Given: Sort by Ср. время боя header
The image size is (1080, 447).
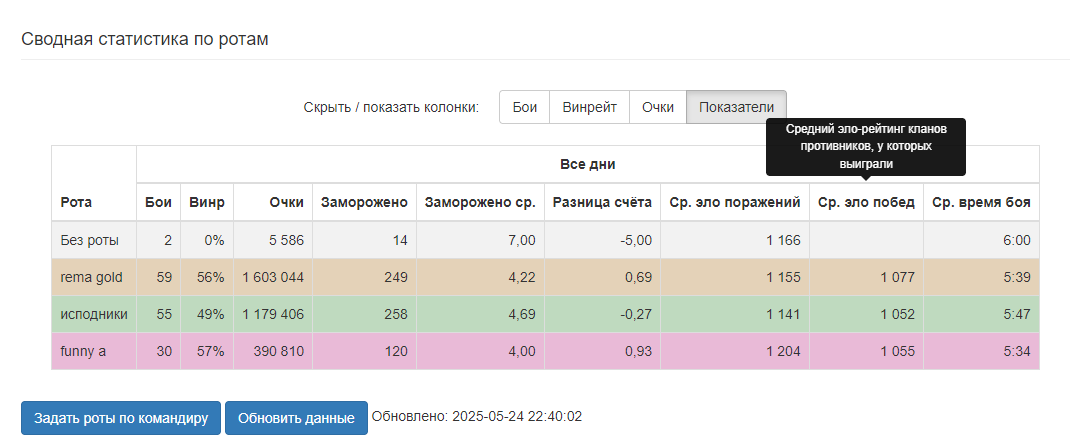Looking at the screenshot, I should pos(982,202).
